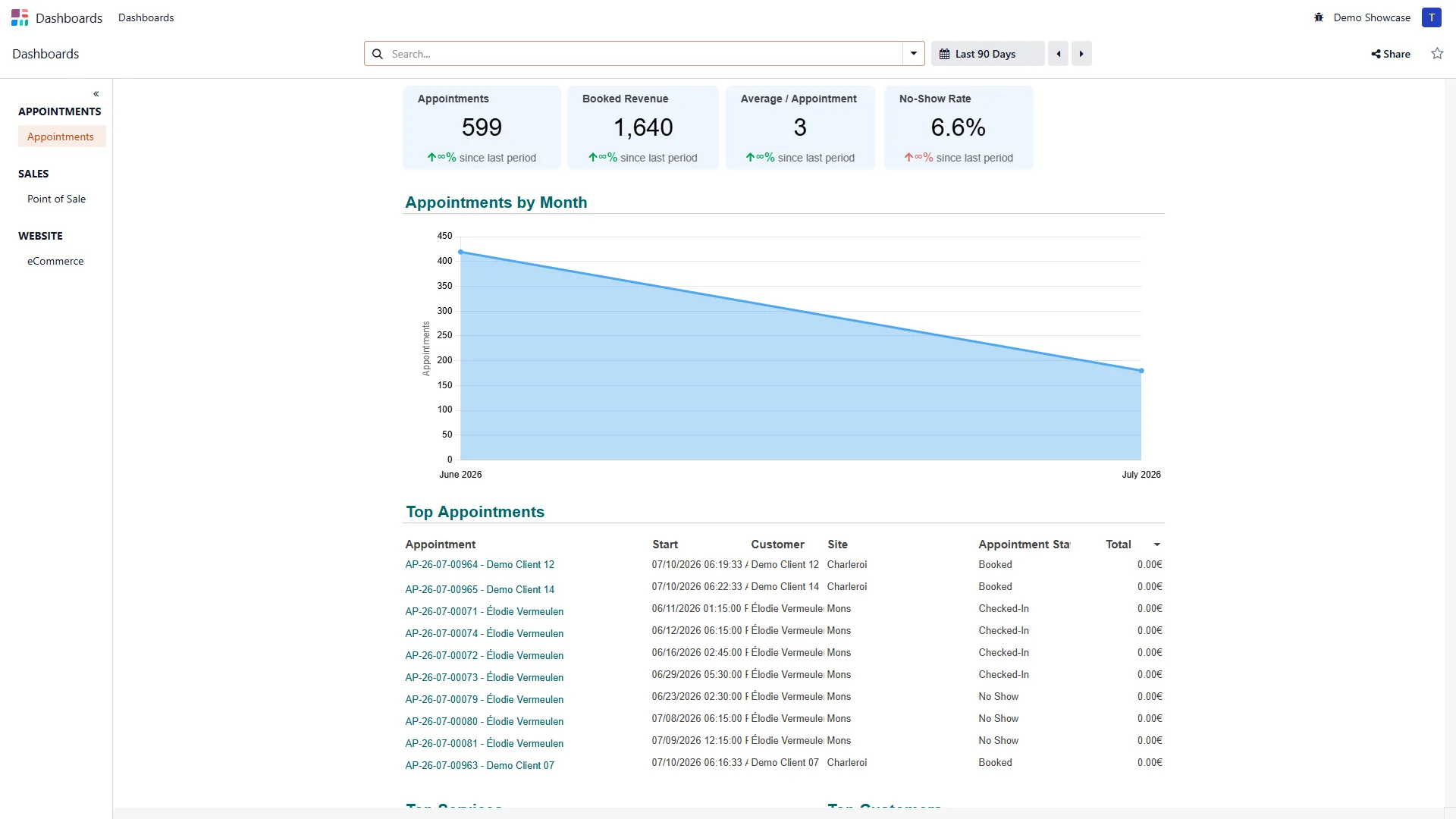
Task: Click the Top Appointments heading
Action: click(x=475, y=512)
